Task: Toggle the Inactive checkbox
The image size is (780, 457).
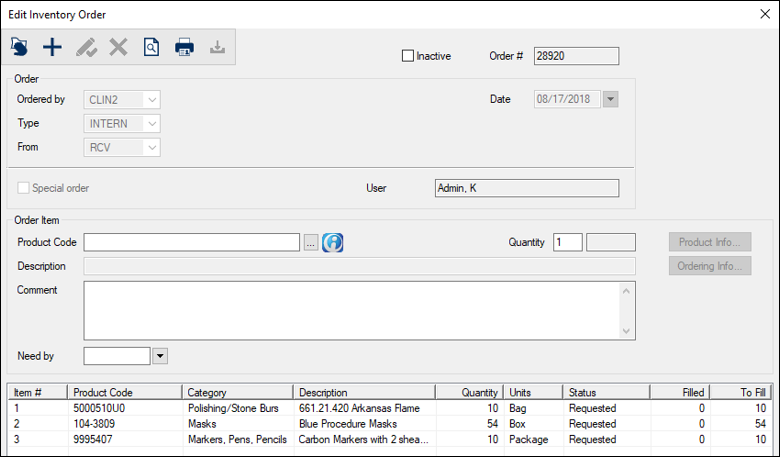Action: click(408, 56)
